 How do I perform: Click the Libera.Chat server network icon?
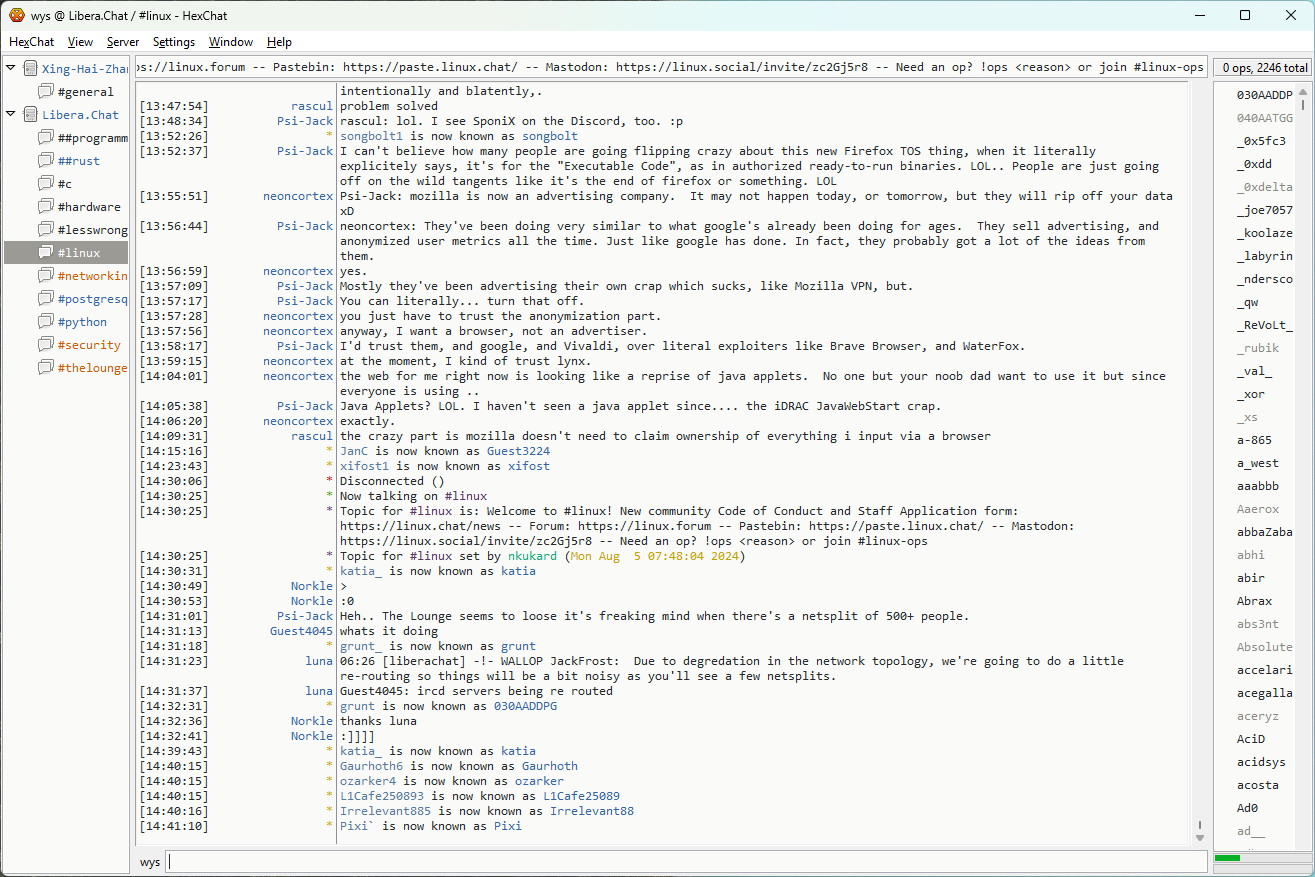pos(31,115)
